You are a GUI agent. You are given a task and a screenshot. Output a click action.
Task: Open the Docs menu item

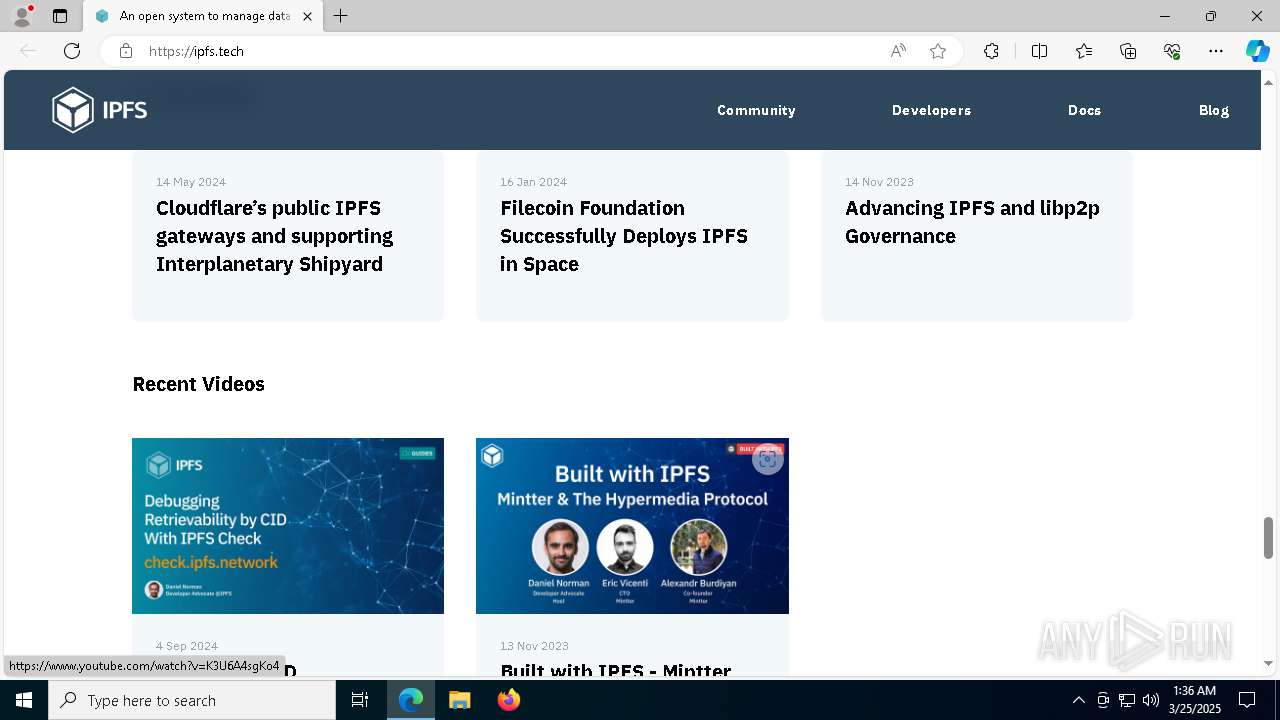(x=1084, y=110)
